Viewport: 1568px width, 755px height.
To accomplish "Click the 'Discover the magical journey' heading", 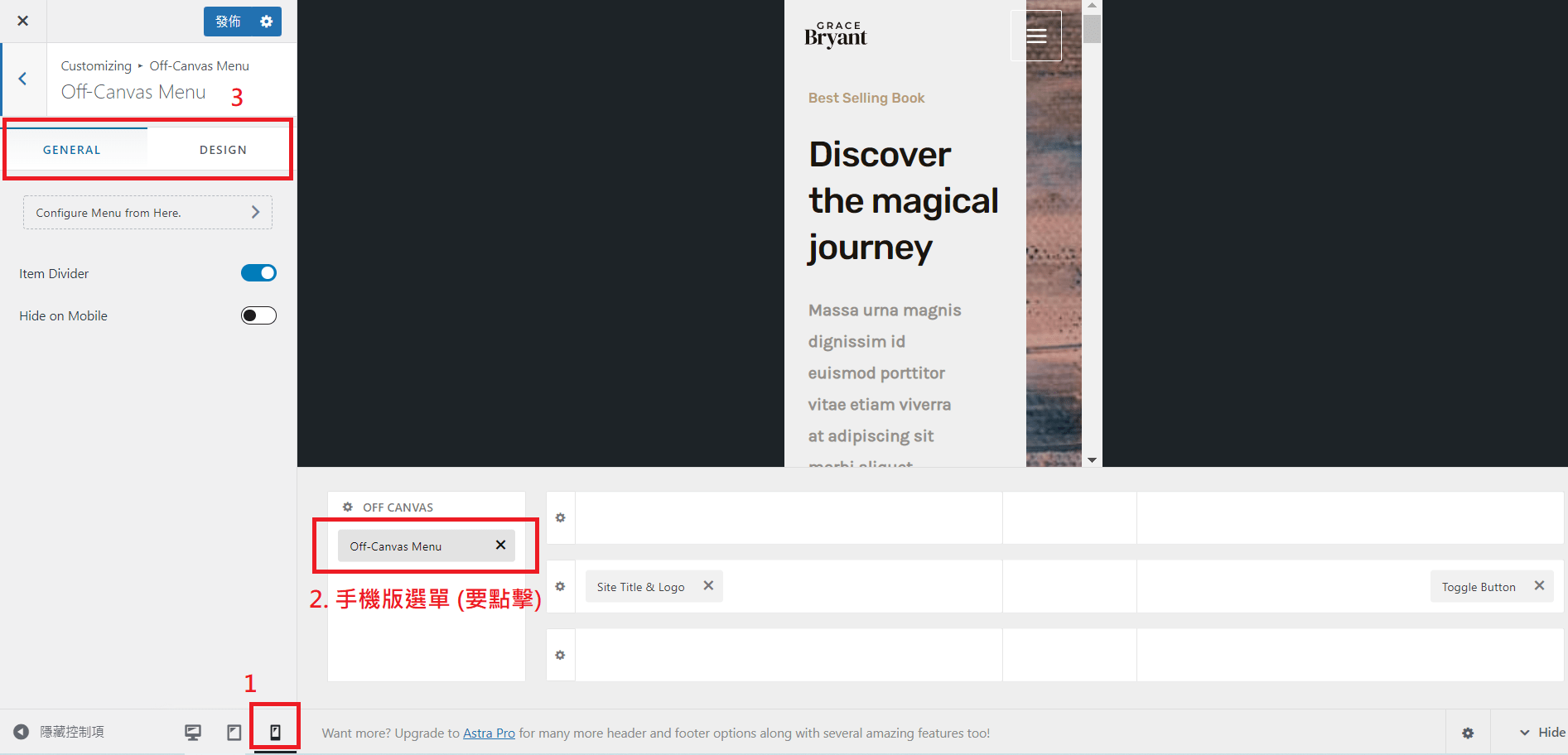I will [904, 201].
